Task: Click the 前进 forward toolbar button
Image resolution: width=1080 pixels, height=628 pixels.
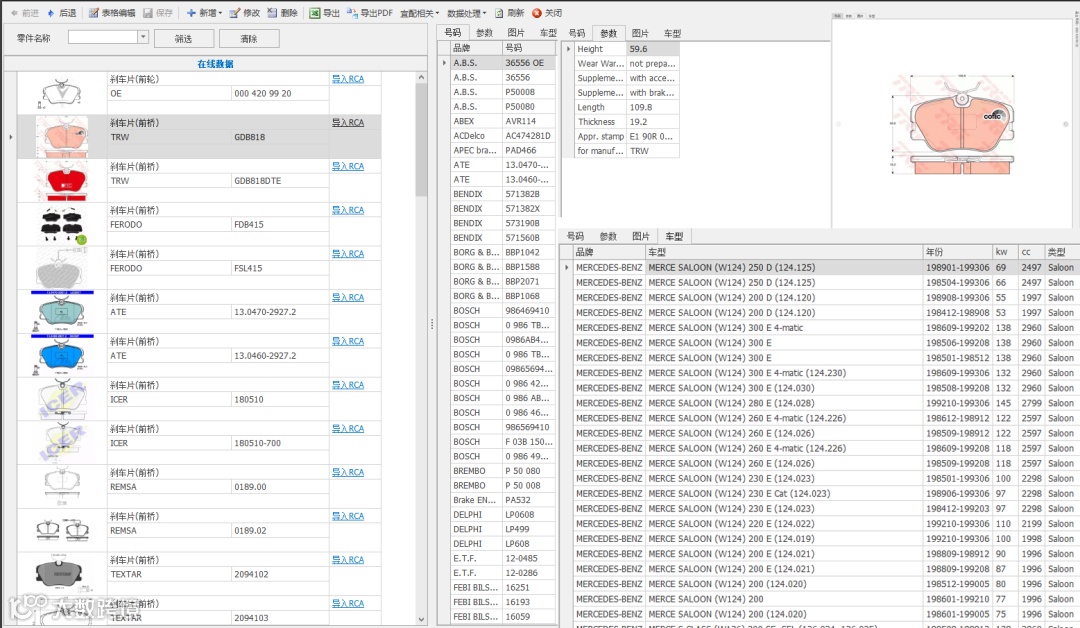Action: 25,13
